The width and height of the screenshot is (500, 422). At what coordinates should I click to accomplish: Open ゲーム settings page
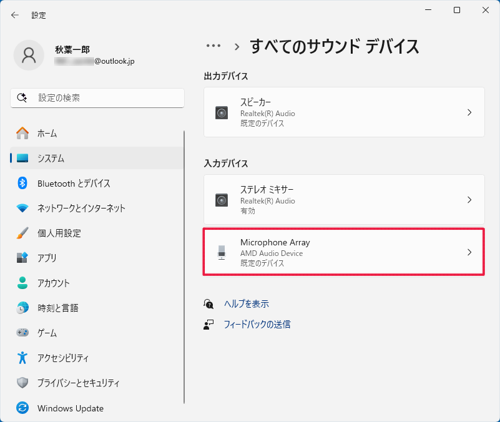pos(96,333)
